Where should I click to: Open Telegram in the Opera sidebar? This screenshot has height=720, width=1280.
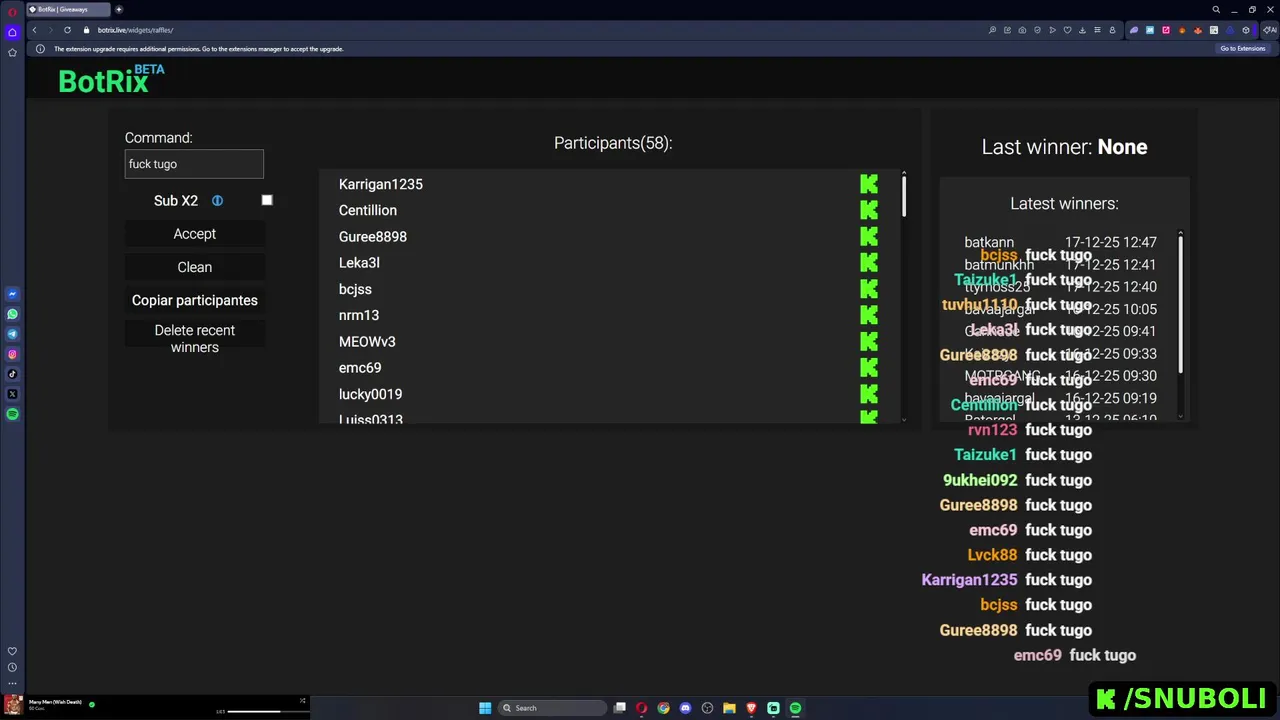[12, 334]
